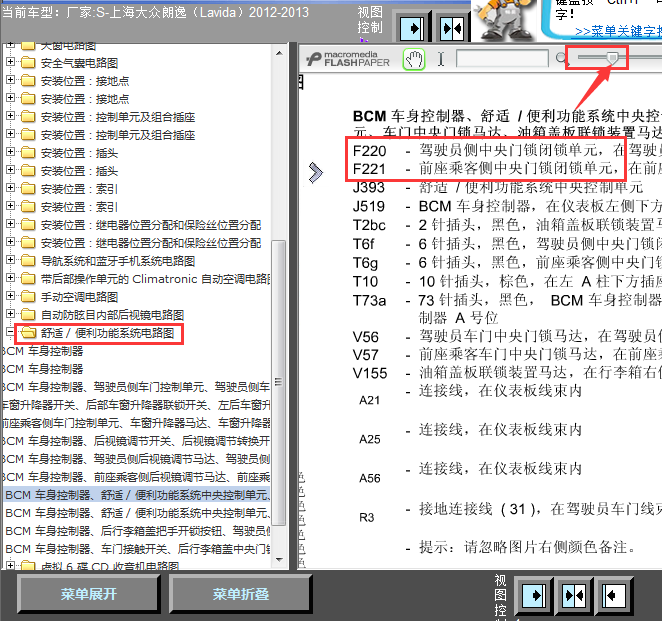The height and width of the screenshot is (621, 662).
Task: Click the bottom view-control split-center button
Action: tap(574, 595)
